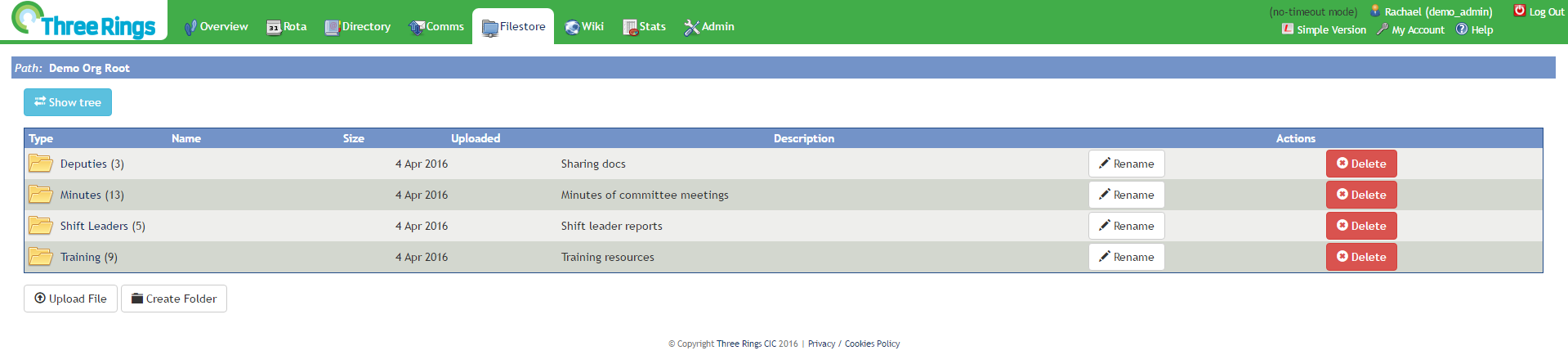The image size is (1568, 364).
Task: Click the Upload File button
Action: pos(70,299)
